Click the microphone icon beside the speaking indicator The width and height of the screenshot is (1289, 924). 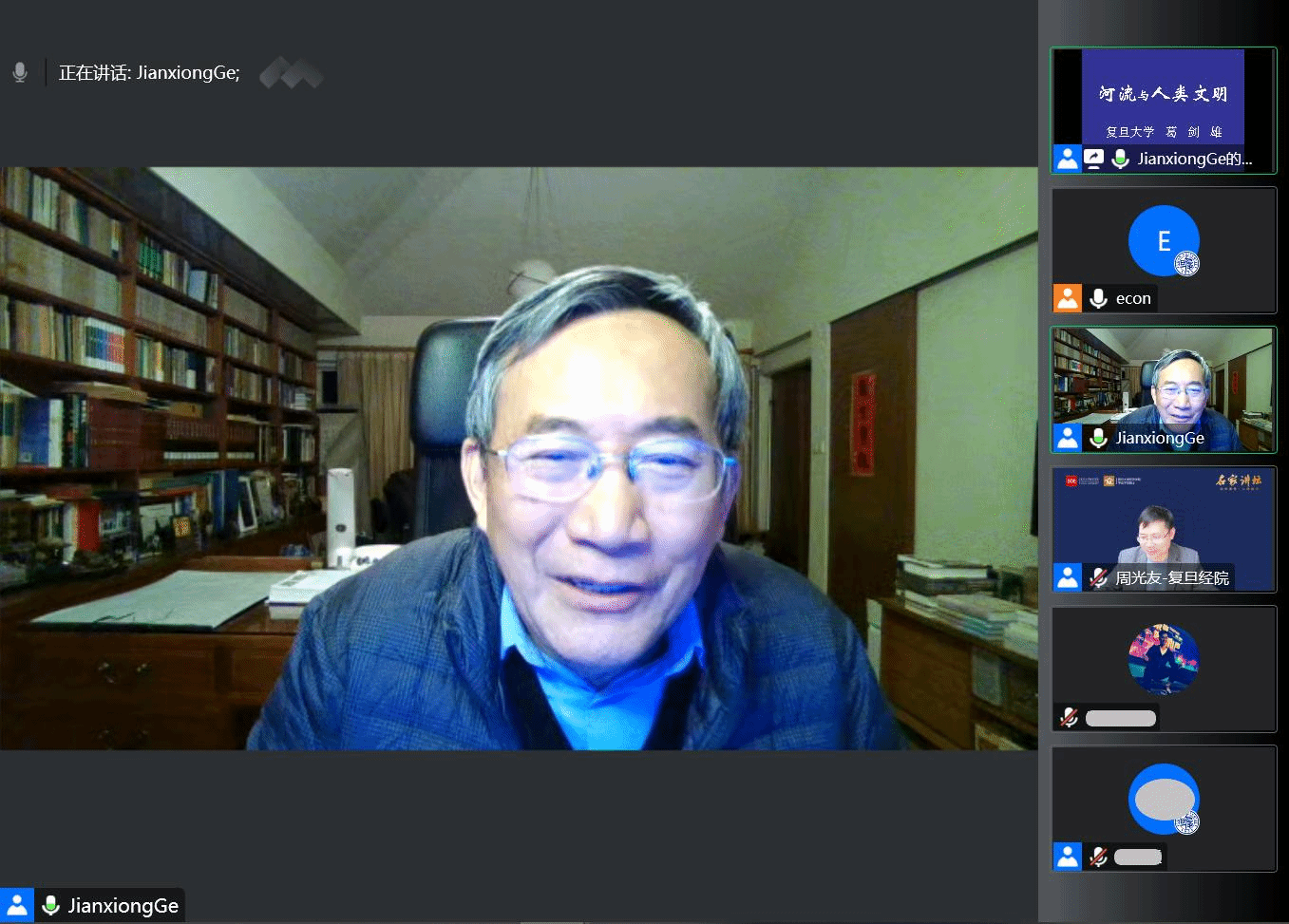20,72
